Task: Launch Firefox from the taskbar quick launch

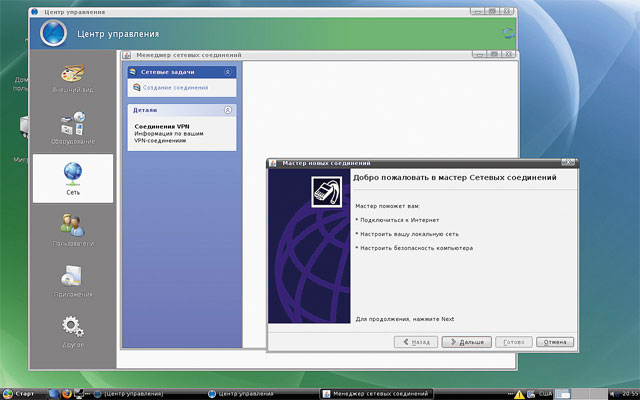Action: point(67,394)
